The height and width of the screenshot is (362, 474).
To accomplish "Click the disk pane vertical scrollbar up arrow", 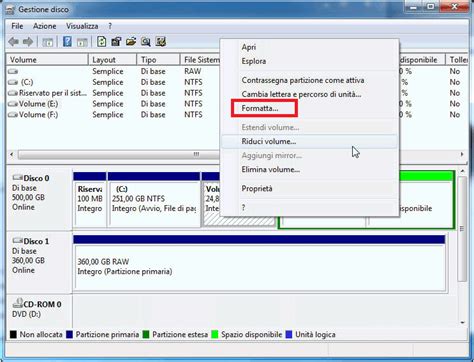I will 462,171.
